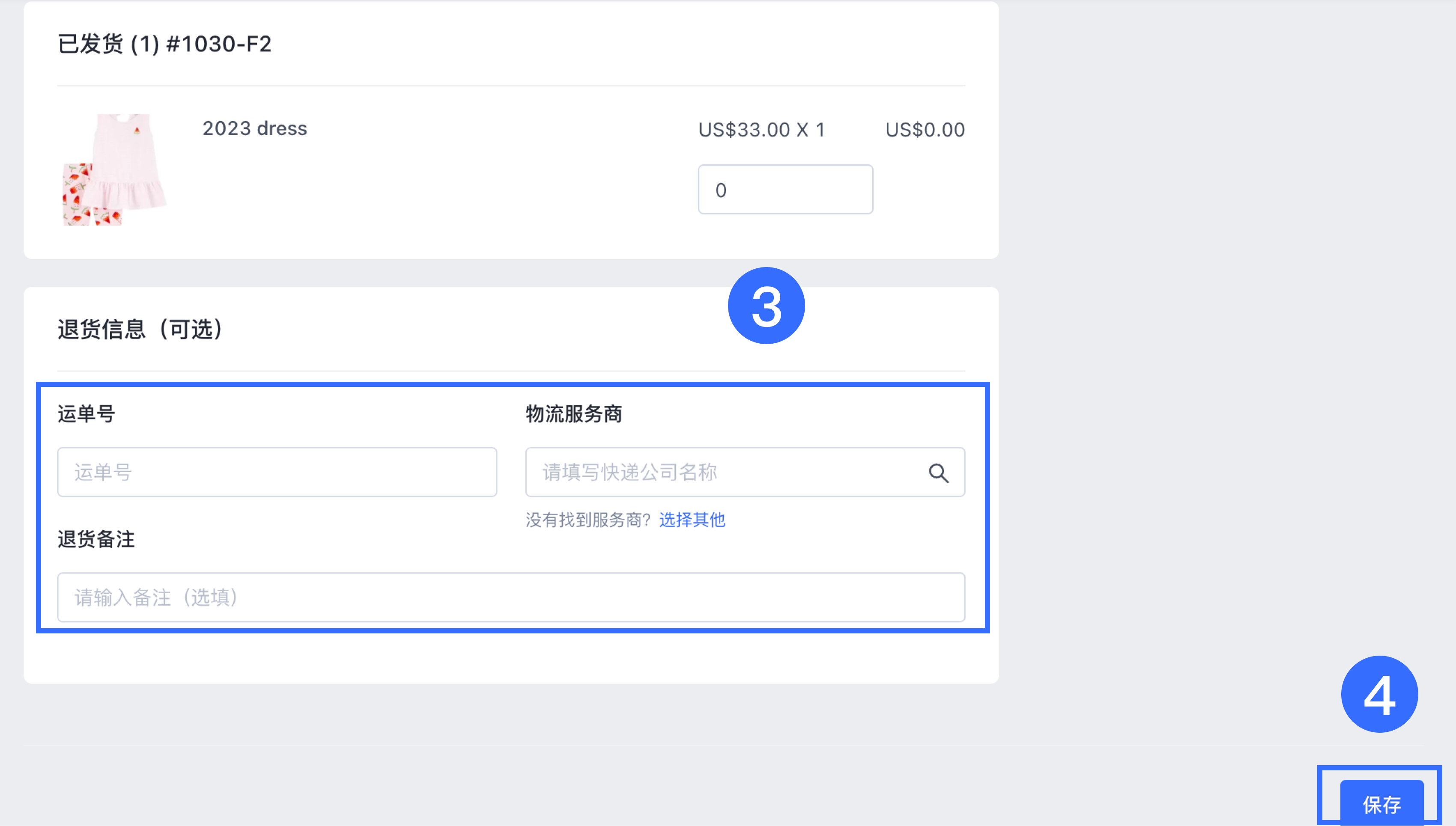Viewport: 1456px width, 826px height.
Task: Click the 2023 dress product name
Action: coord(255,129)
